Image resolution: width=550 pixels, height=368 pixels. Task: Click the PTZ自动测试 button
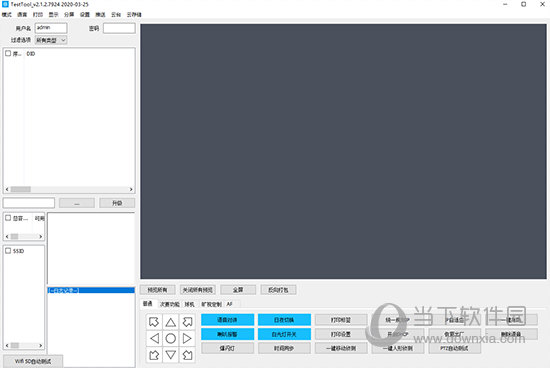point(454,348)
